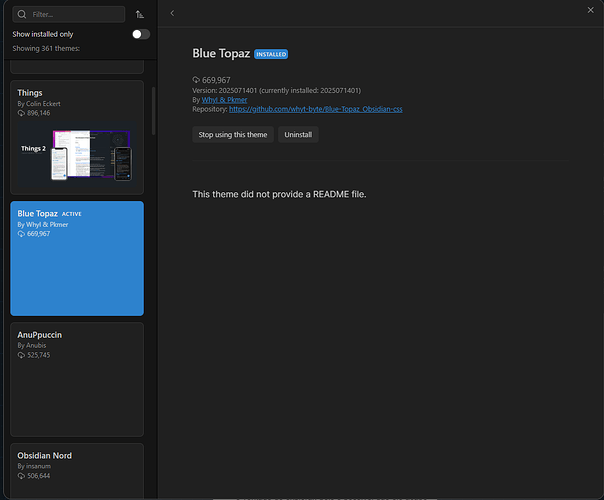Click the README missing notice text
The width and height of the screenshot is (604, 500).
[279, 194]
